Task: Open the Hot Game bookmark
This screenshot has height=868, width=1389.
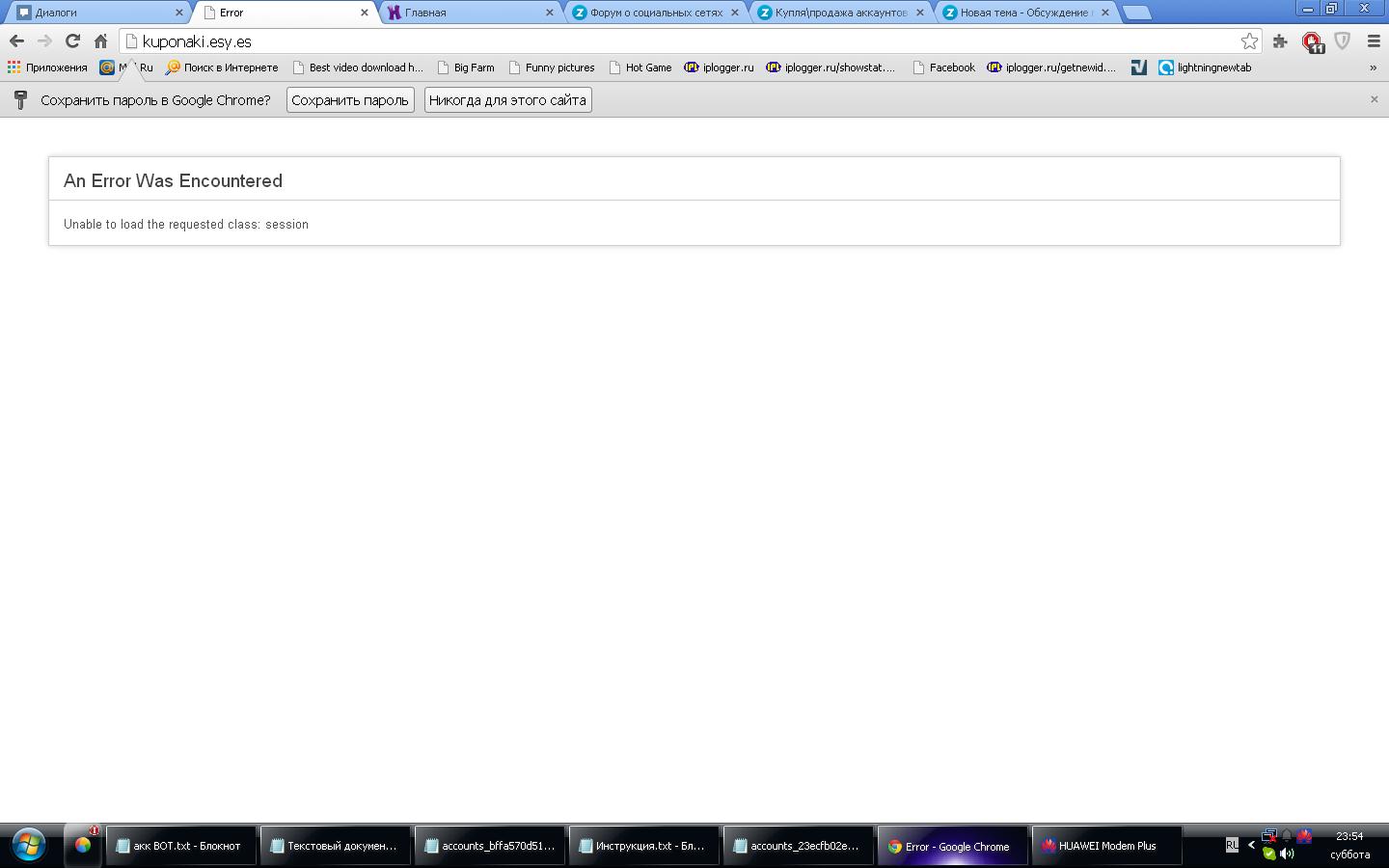Action: pyautogui.click(x=640, y=68)
